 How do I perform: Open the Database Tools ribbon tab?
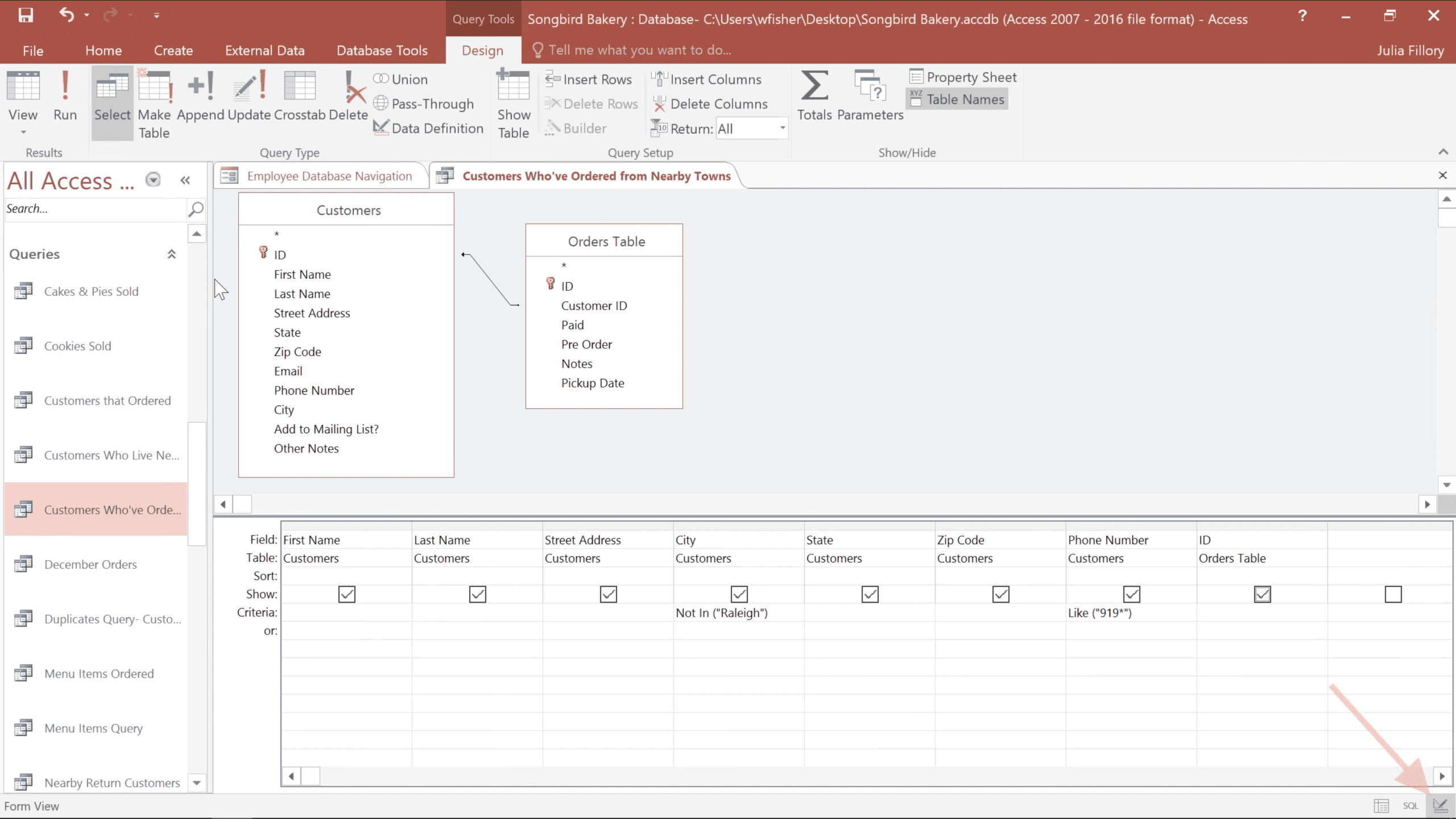click(x=382, y=51)
